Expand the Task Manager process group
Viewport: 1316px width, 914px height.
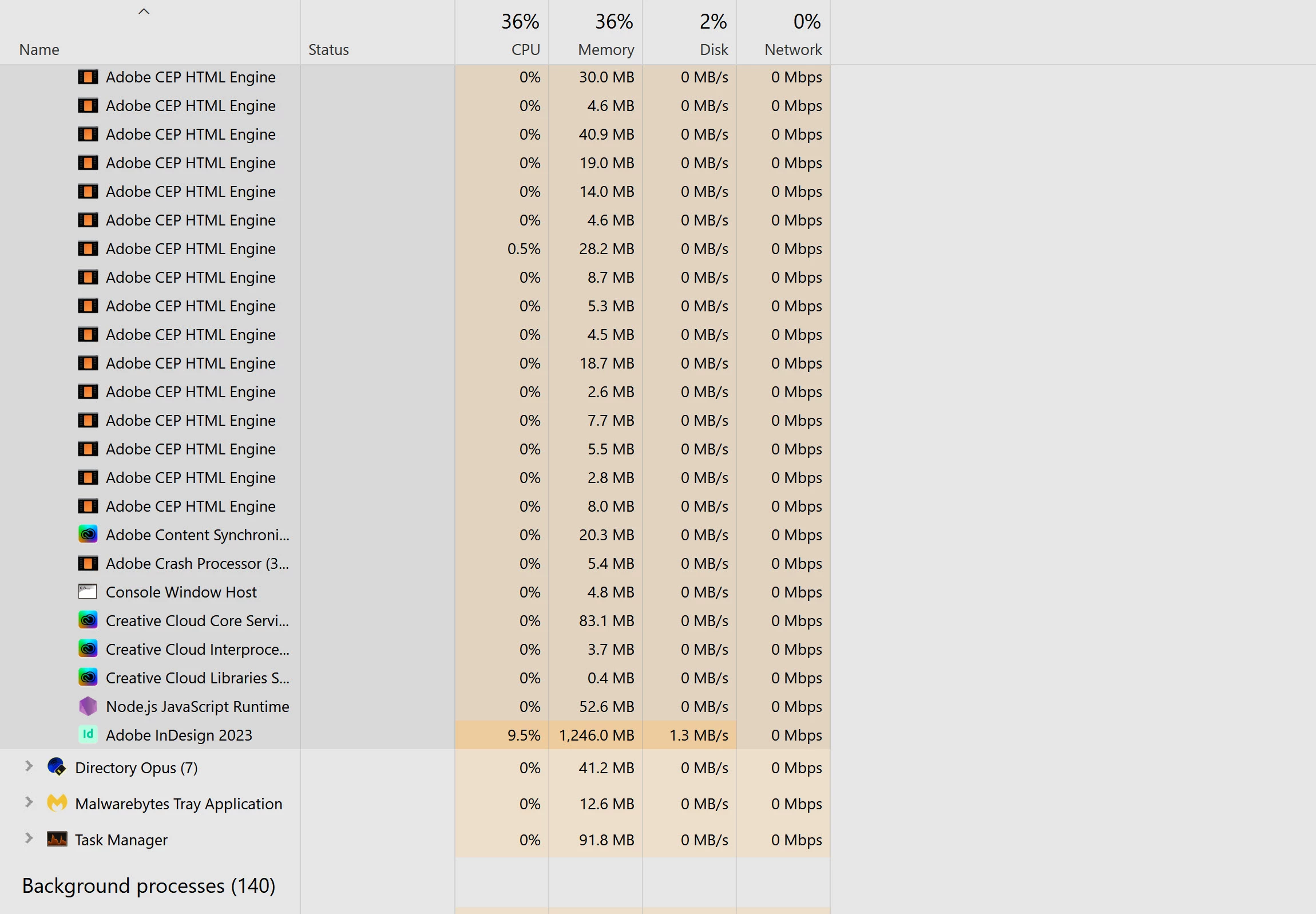[x=29, y=838]
